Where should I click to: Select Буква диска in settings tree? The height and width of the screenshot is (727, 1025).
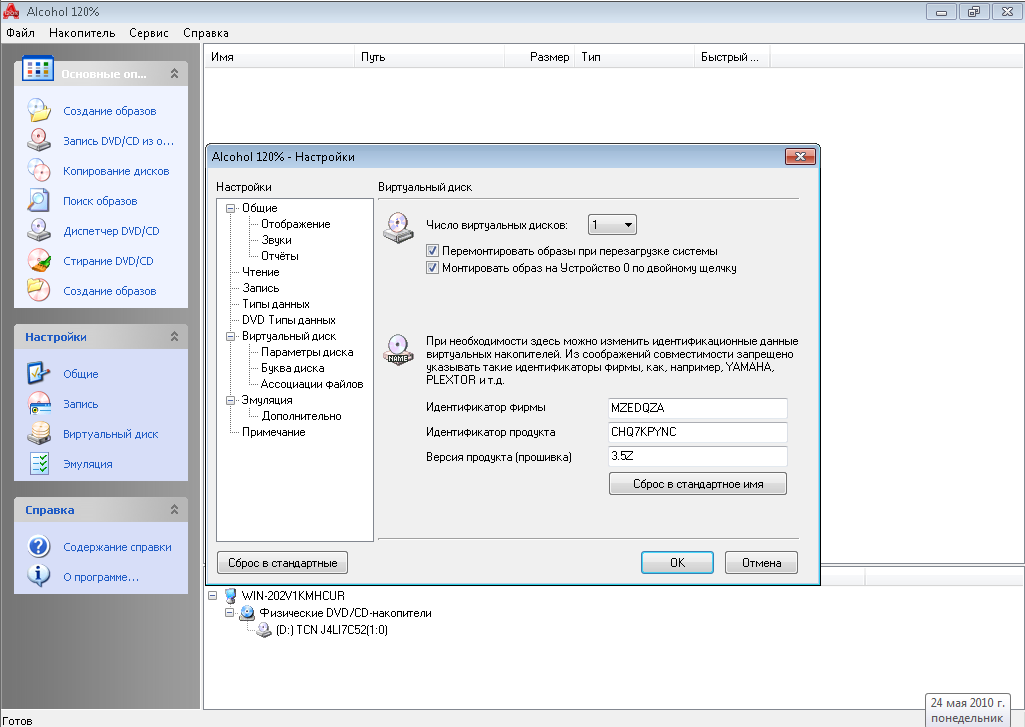pos(293,369)
